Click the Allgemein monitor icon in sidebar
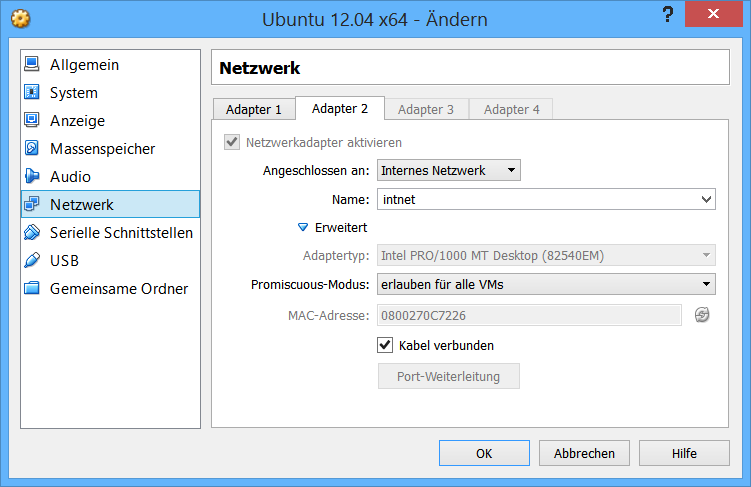Image resolution: width=751 pixels, height=487 pixels. point(32,65)
